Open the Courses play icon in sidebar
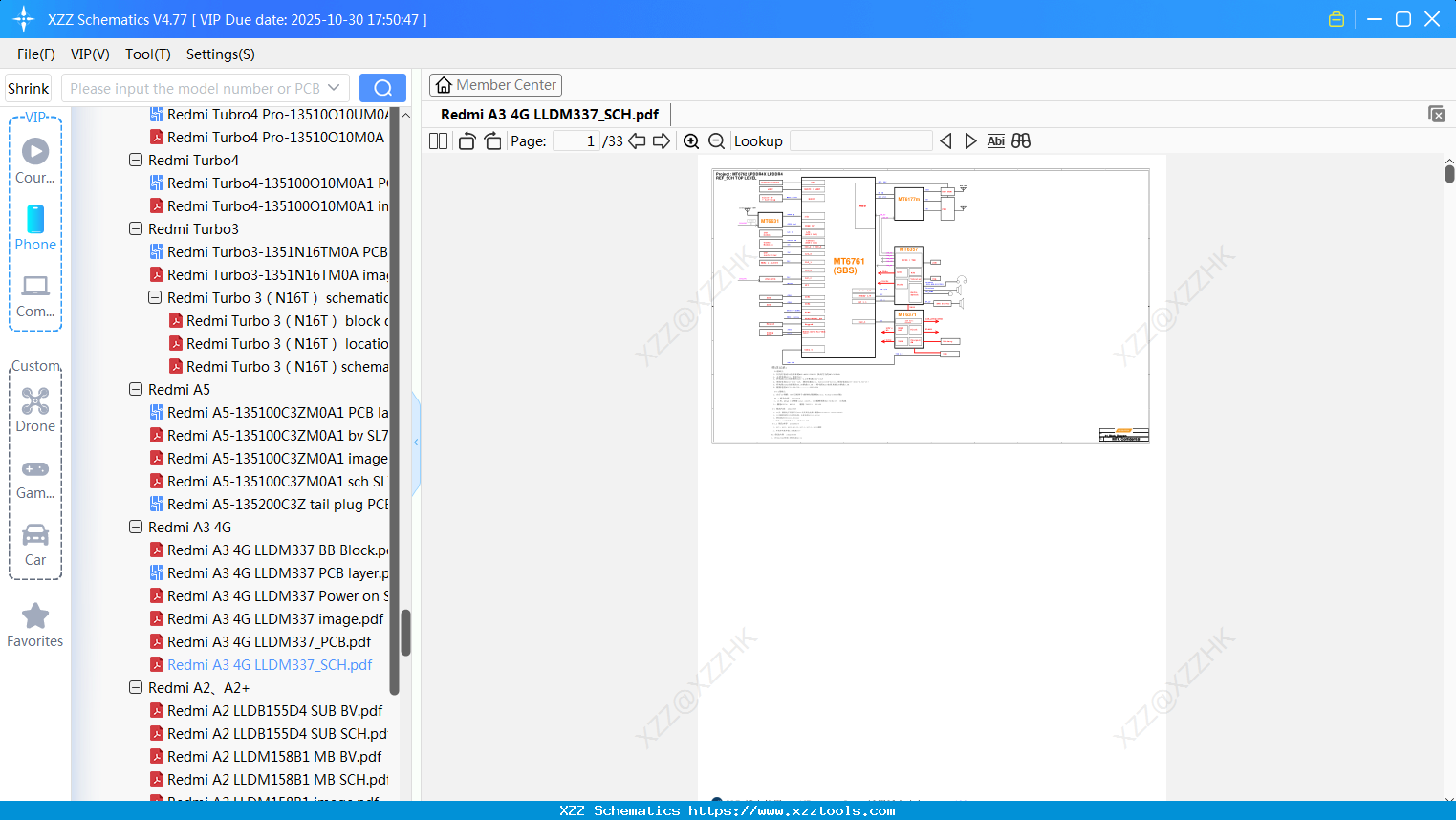Screen dimensions: 1456x820 pos(35,151)
